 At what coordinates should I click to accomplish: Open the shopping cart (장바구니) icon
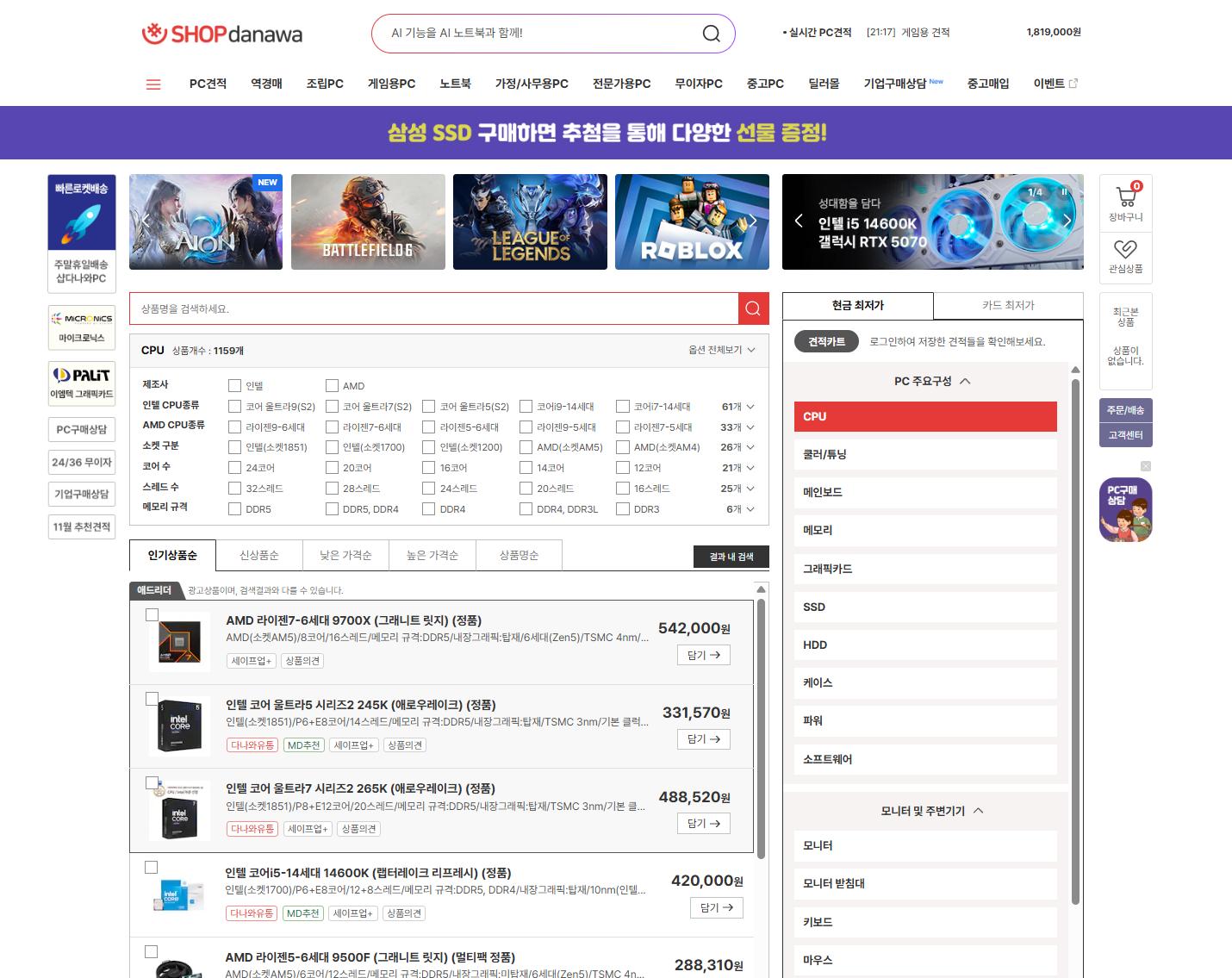tap(1125, 197)
